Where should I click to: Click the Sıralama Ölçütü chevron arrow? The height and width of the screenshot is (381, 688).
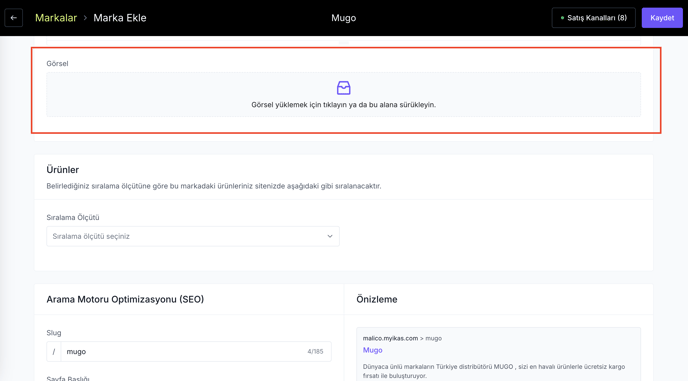330,236
